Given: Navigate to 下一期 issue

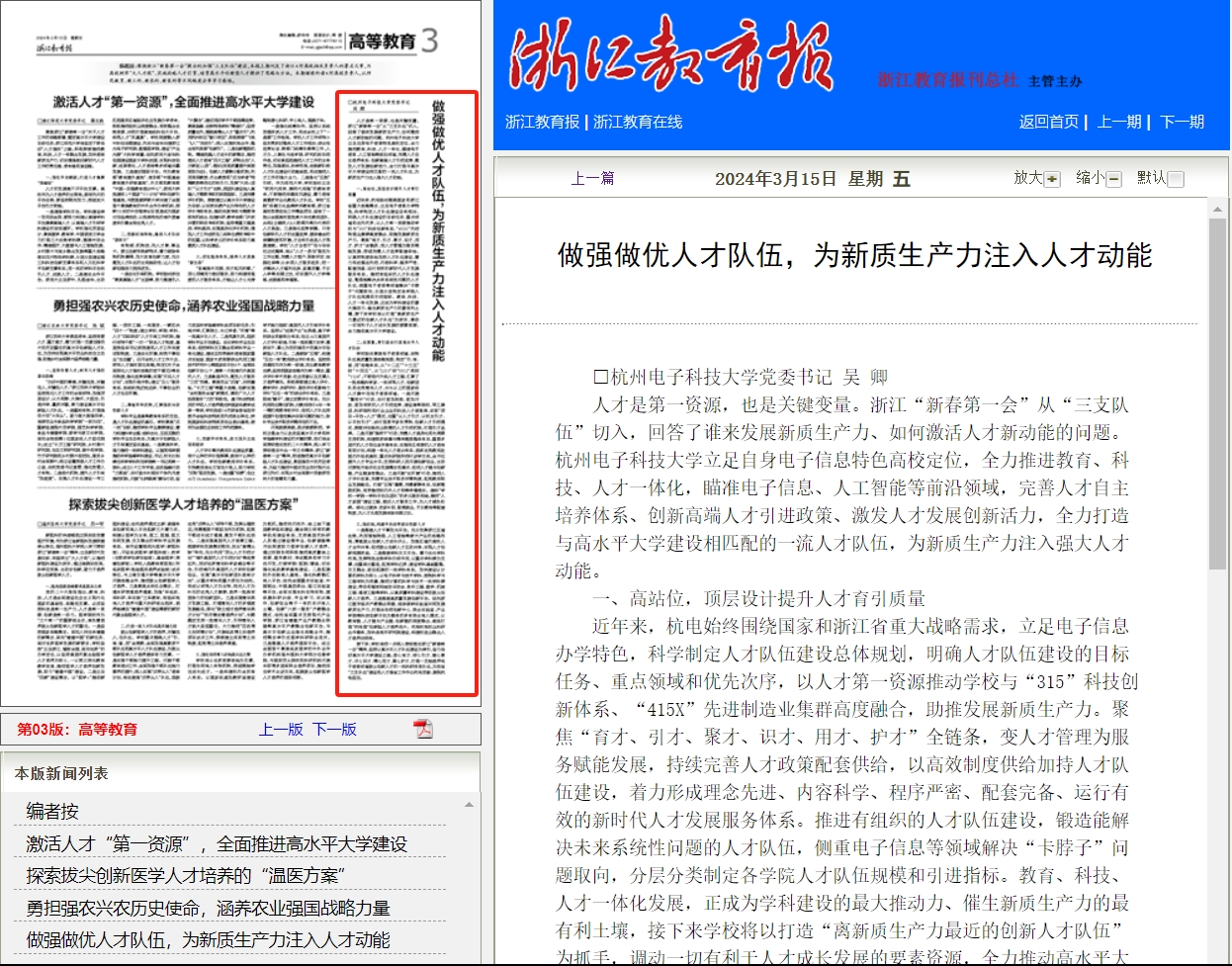Looking at the screenshot, I should 1183,122.
